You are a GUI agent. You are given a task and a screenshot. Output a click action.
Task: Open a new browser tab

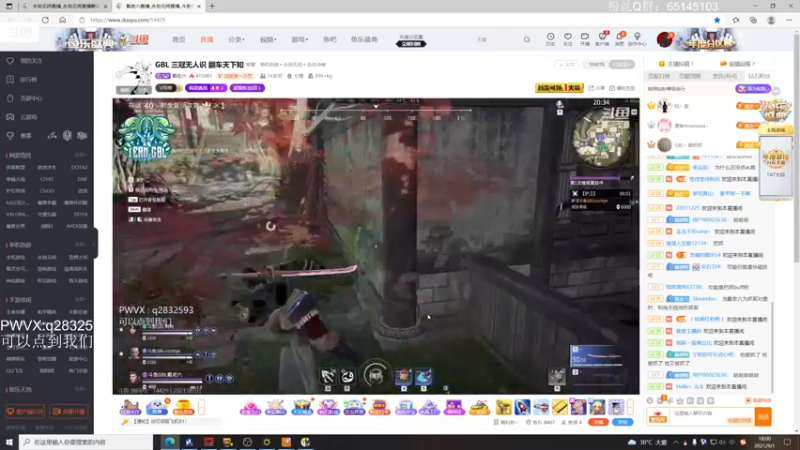point(212,6)
